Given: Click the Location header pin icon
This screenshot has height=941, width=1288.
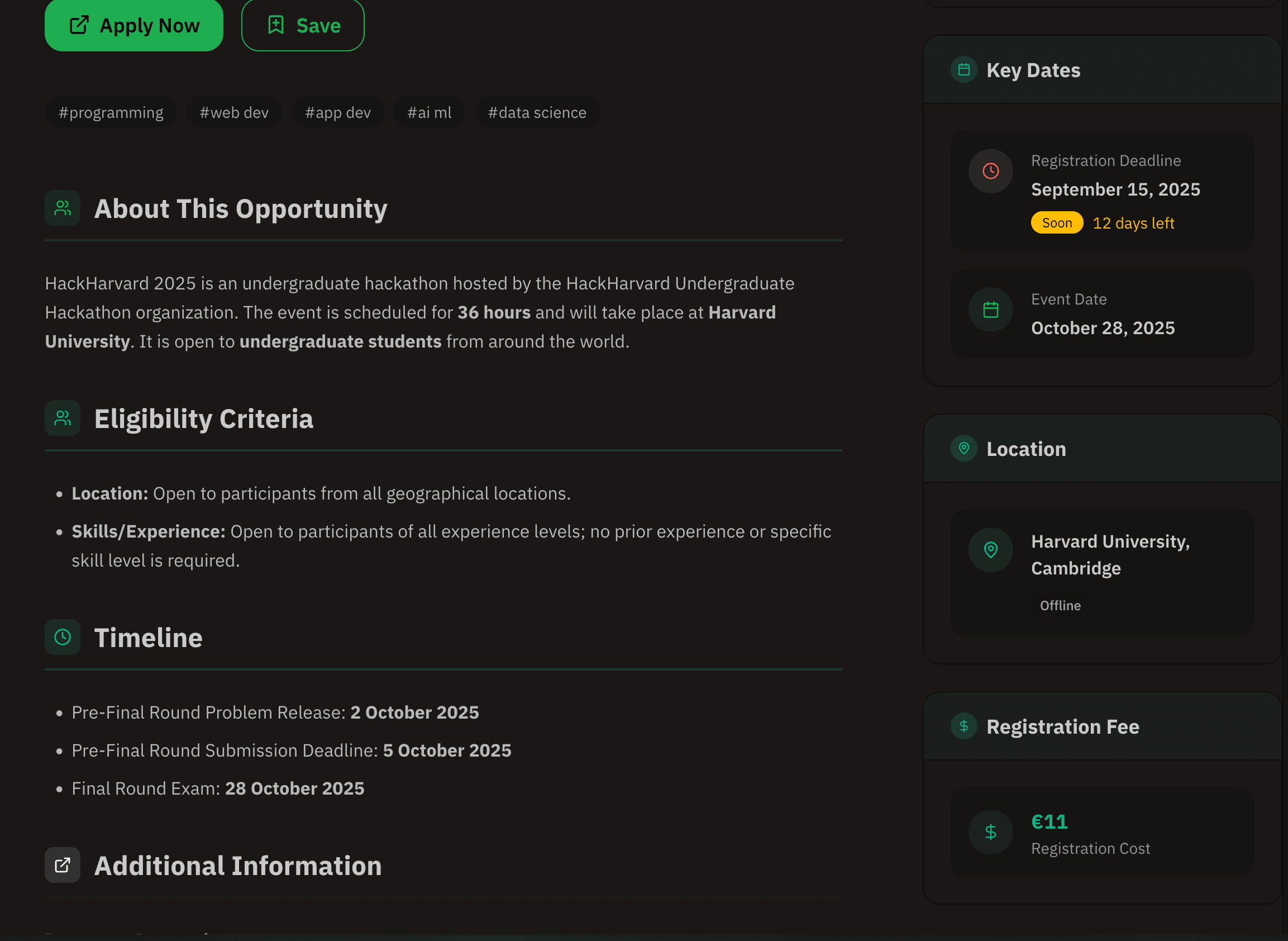Looking at the screenshot, I should (x=964, y=448).
